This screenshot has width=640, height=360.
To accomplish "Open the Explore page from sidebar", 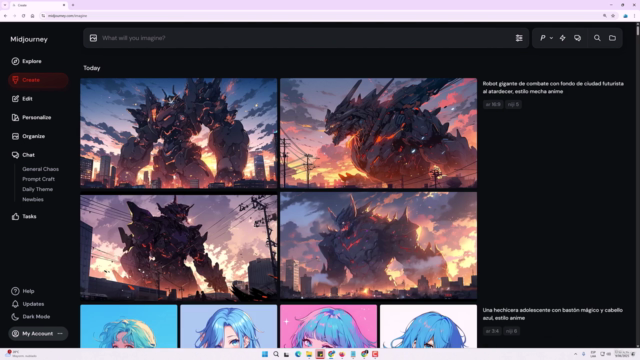I will point(27,61).
